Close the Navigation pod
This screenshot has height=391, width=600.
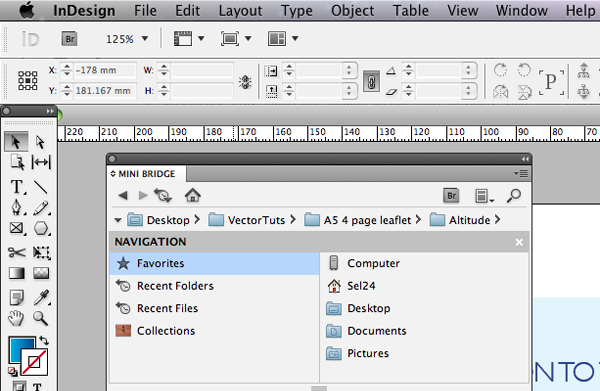pos(519,242)
